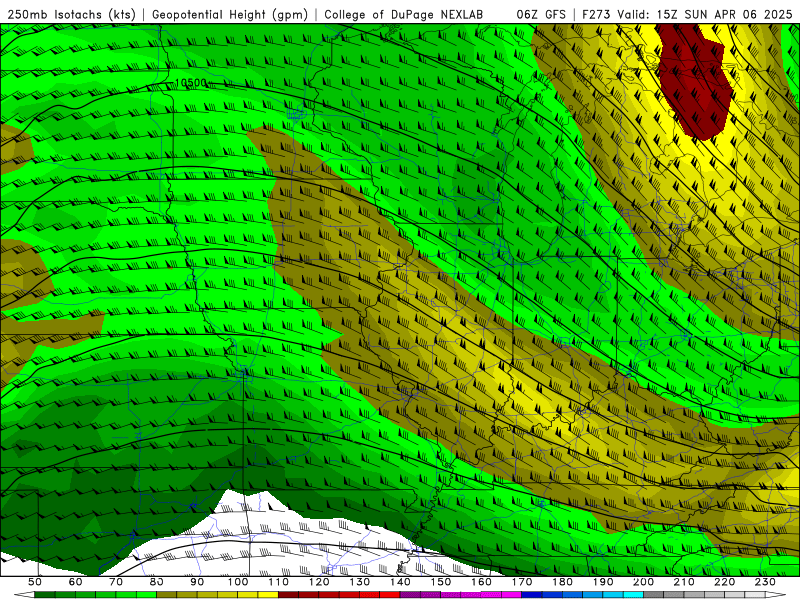Screen dimensions: 800x600
Task: Click the 100 value on the color scale
Action: (238, 582)
